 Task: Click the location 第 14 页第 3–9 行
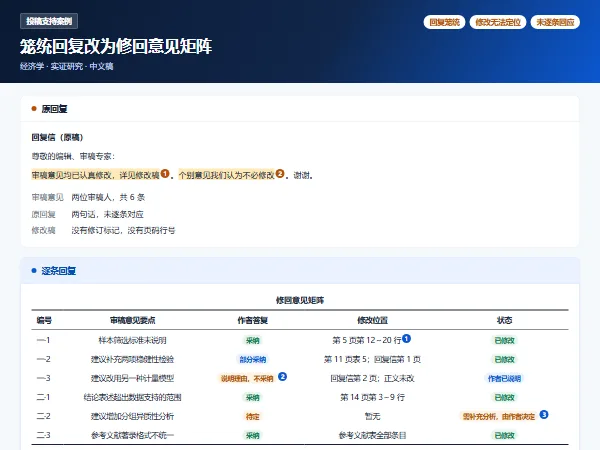point(372,397)
